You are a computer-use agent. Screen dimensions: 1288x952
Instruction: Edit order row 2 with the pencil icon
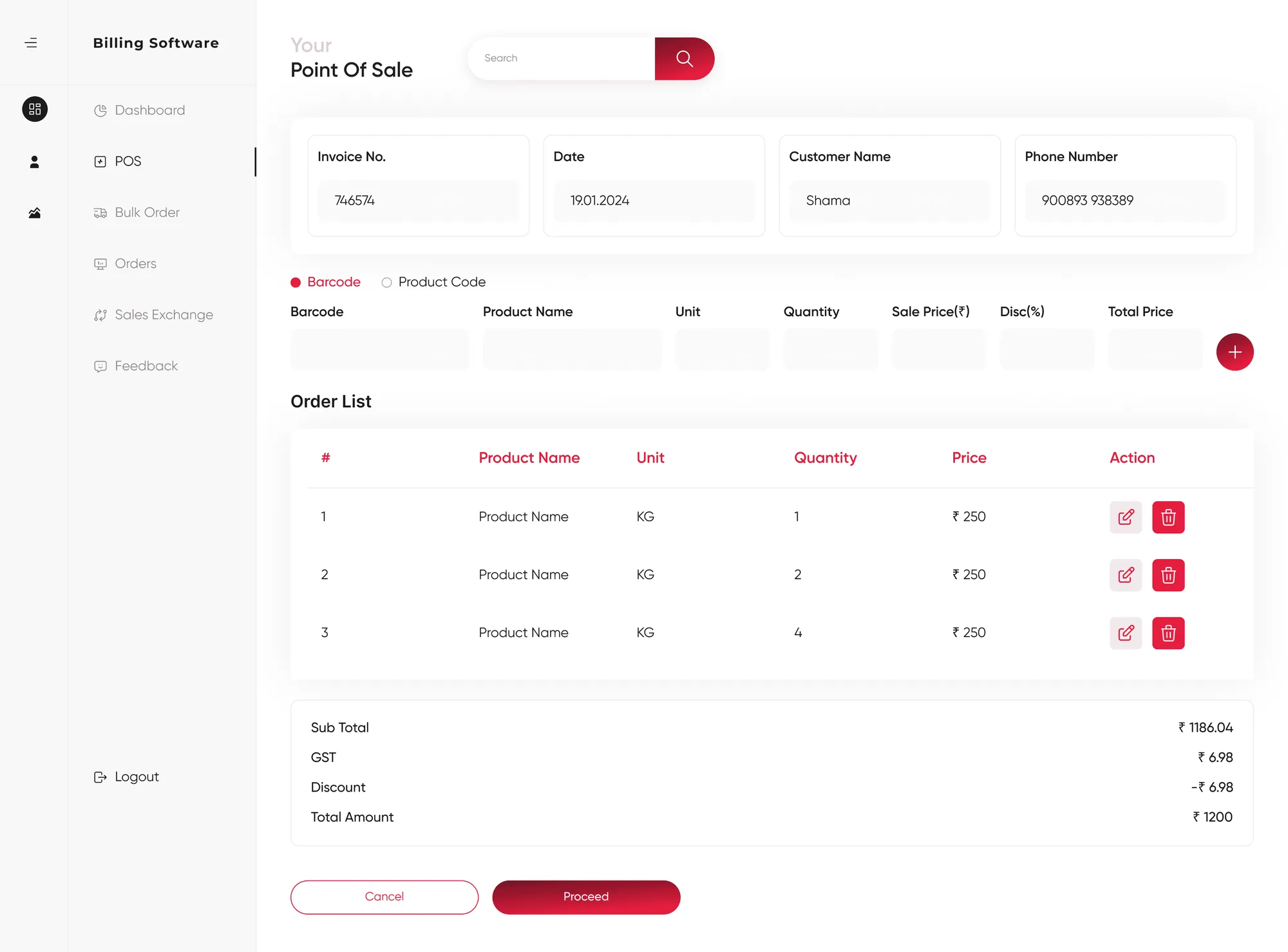1126,575
